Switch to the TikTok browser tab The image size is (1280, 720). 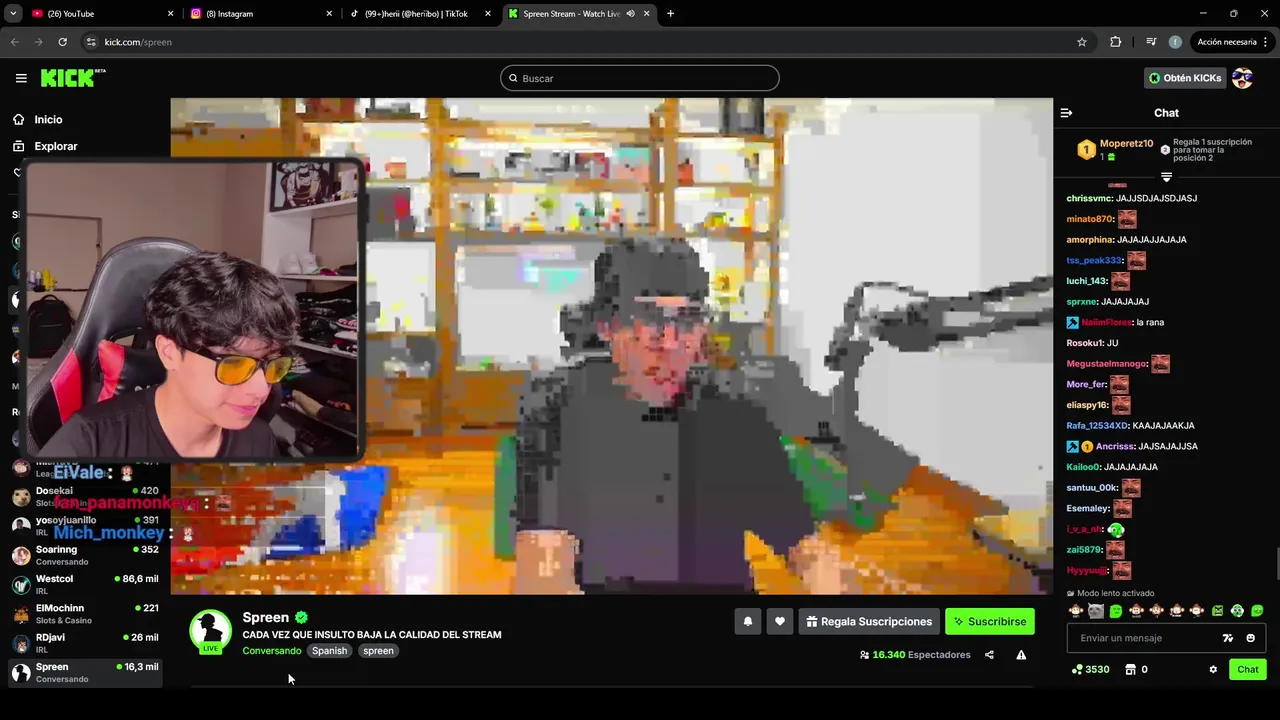click(x=419, y=14)
